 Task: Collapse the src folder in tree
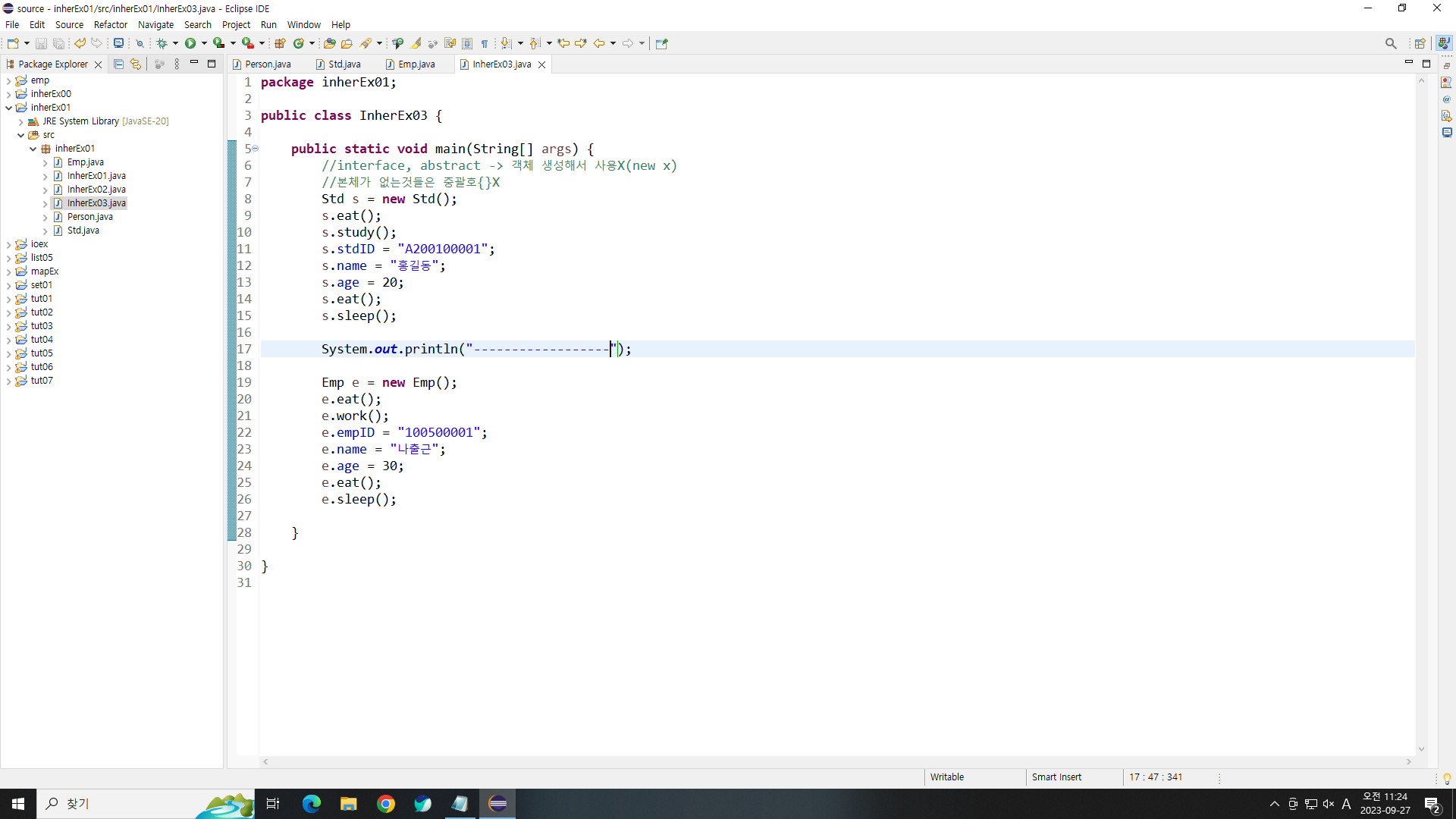[x=21, y=135]
